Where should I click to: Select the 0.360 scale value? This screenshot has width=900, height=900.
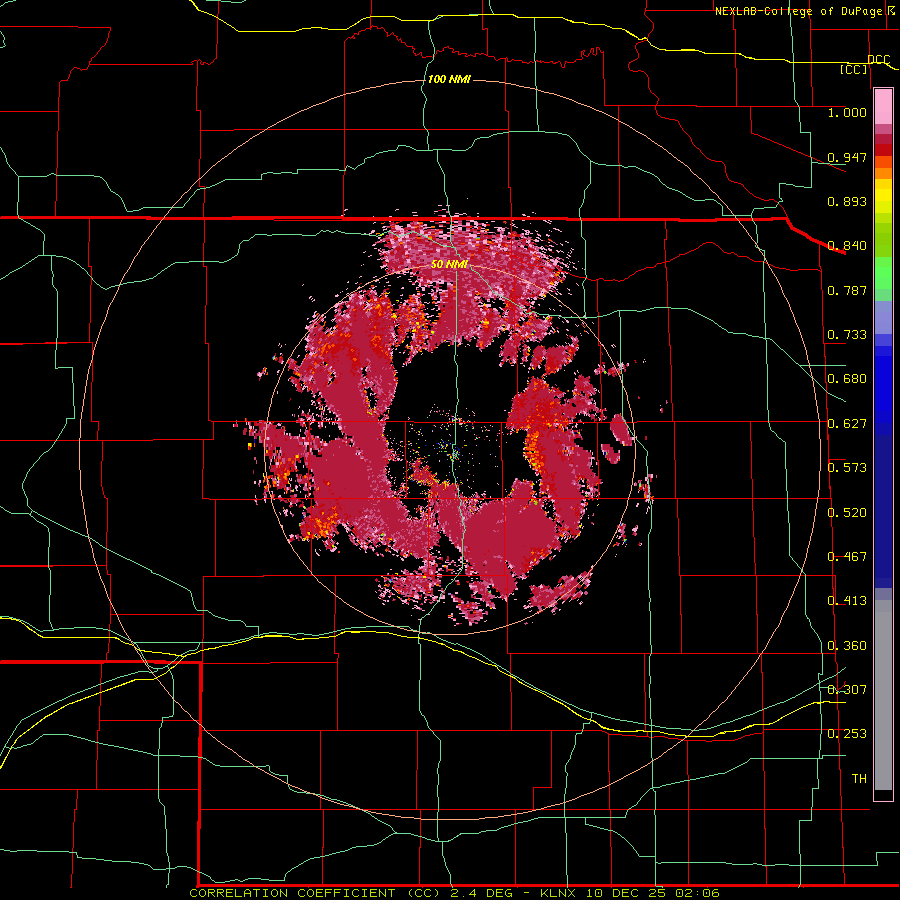coord(847,646)
